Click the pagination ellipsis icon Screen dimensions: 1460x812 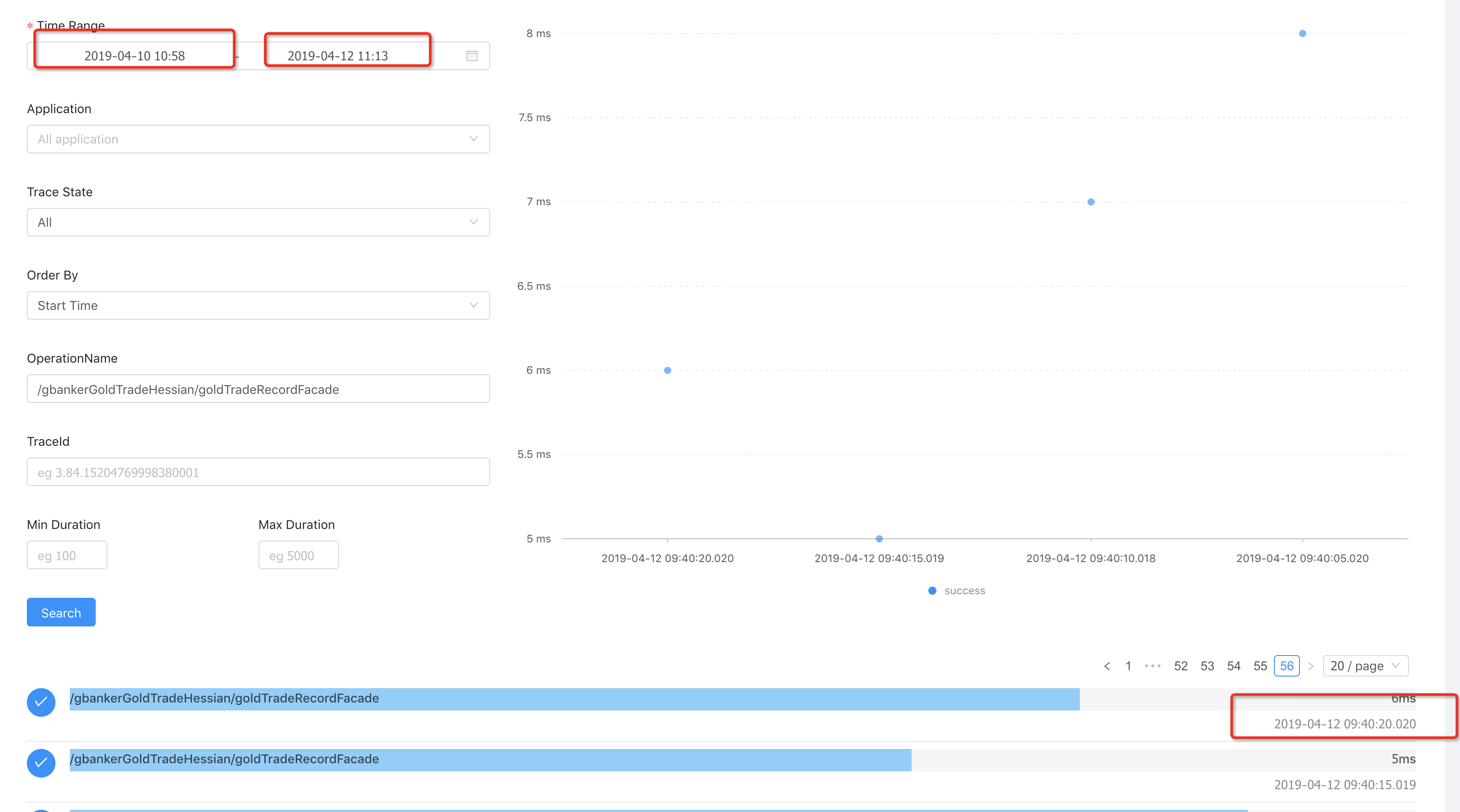coord(1152,666)
